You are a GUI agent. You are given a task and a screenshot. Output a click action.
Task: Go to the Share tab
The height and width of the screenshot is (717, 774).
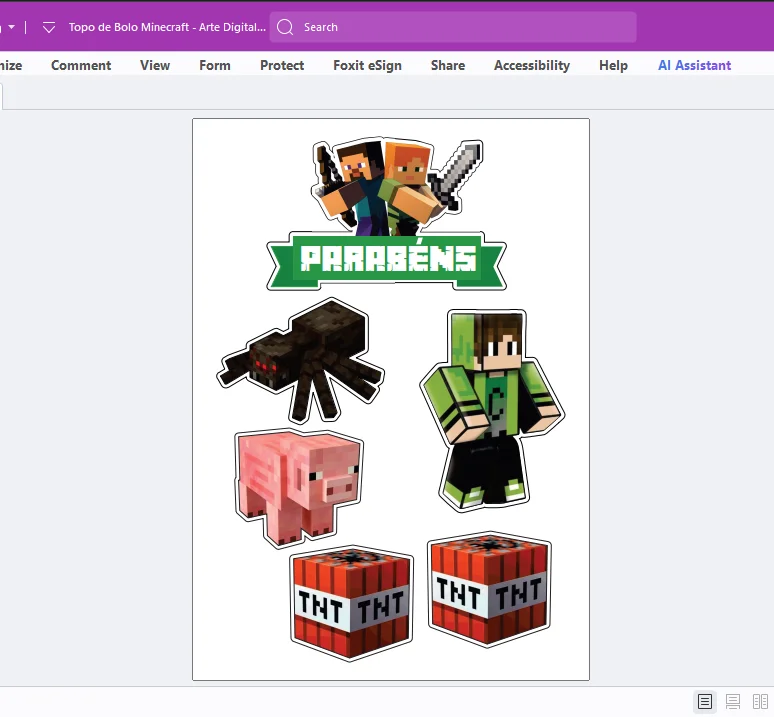448,65
